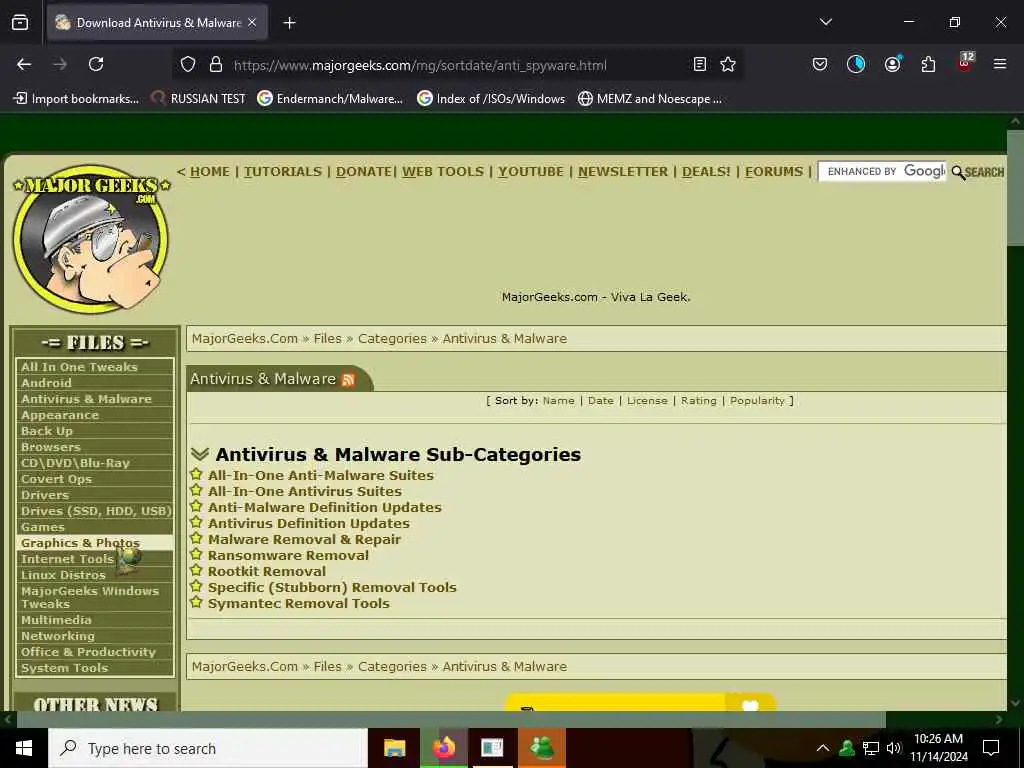Open the volume speaker tray icon
This screenshot has width=1024, height=768.
(894, 748)
